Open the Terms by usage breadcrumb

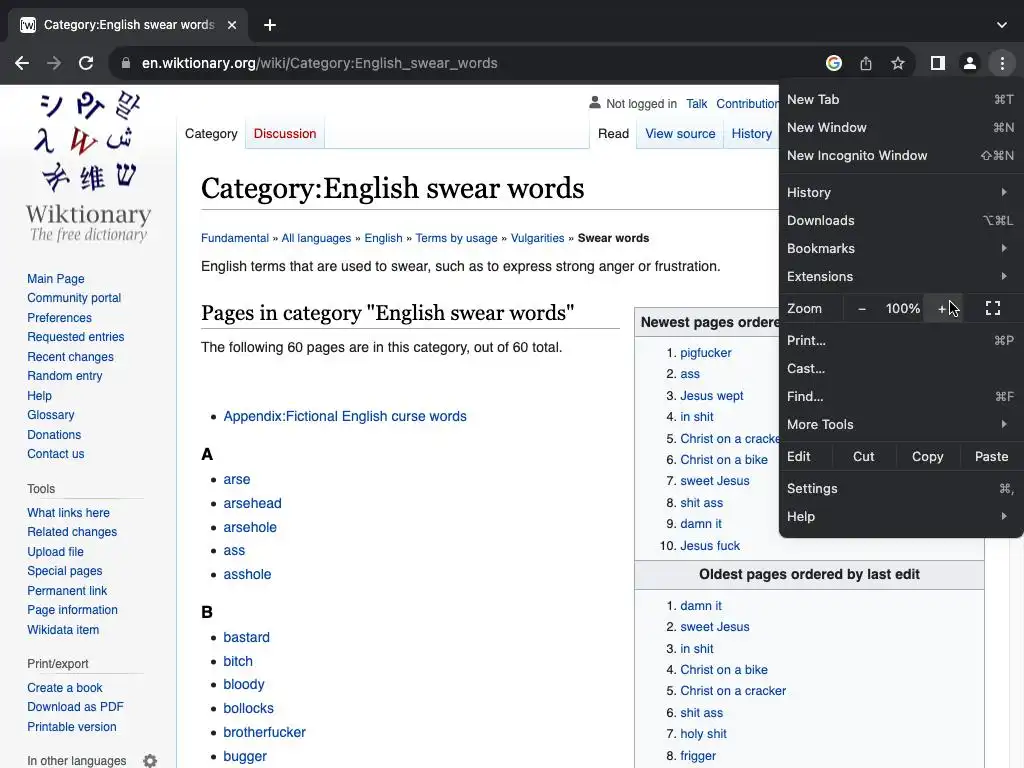click(456, 238)
